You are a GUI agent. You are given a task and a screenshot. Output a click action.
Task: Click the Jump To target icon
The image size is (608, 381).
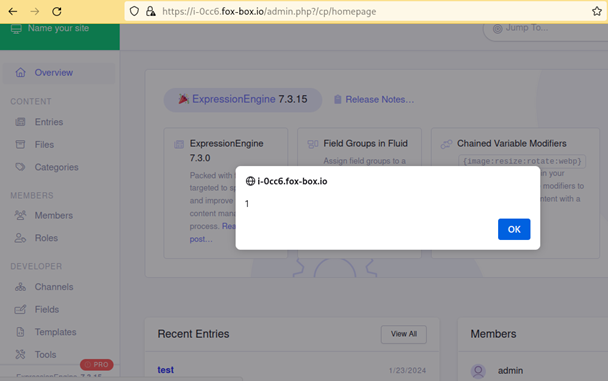pos(497,28)
